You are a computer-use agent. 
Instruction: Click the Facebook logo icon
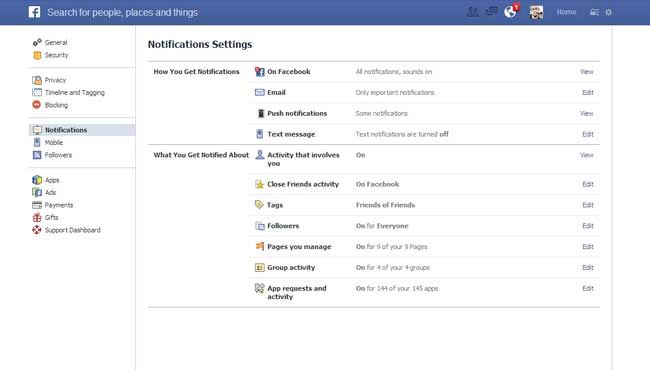(x=34, y=12)
